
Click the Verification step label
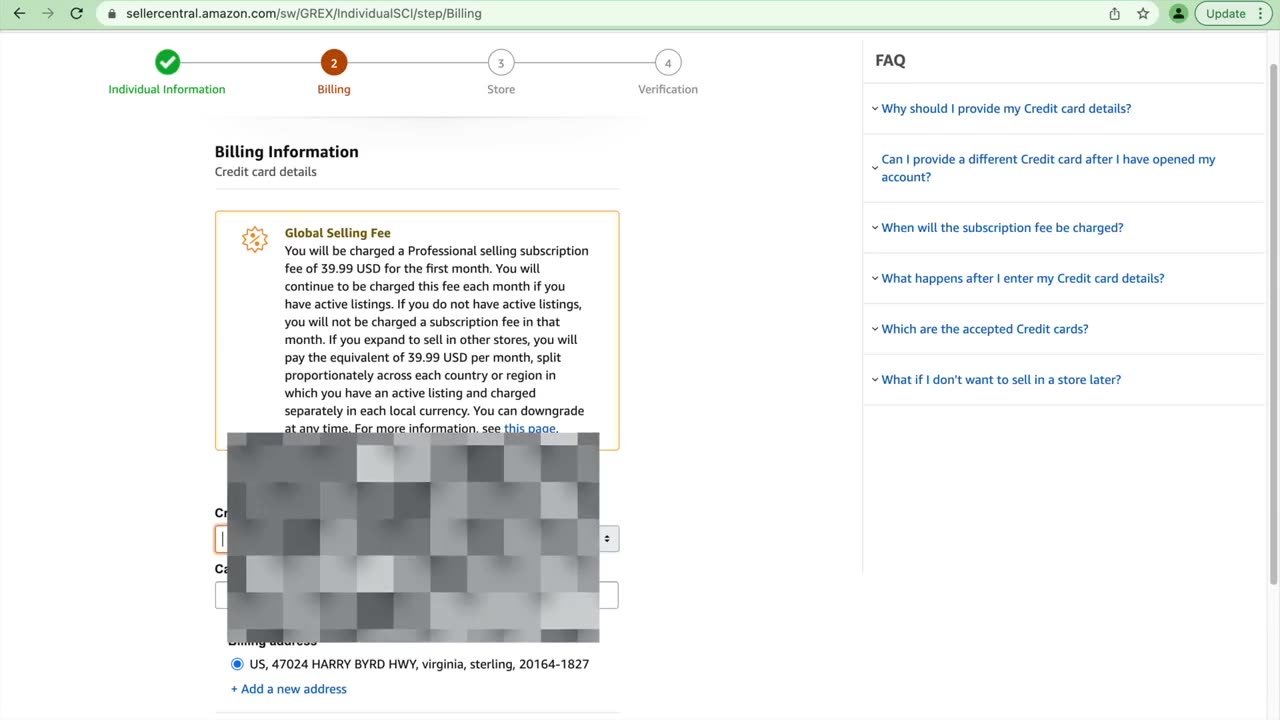click(x=668, y=89)
